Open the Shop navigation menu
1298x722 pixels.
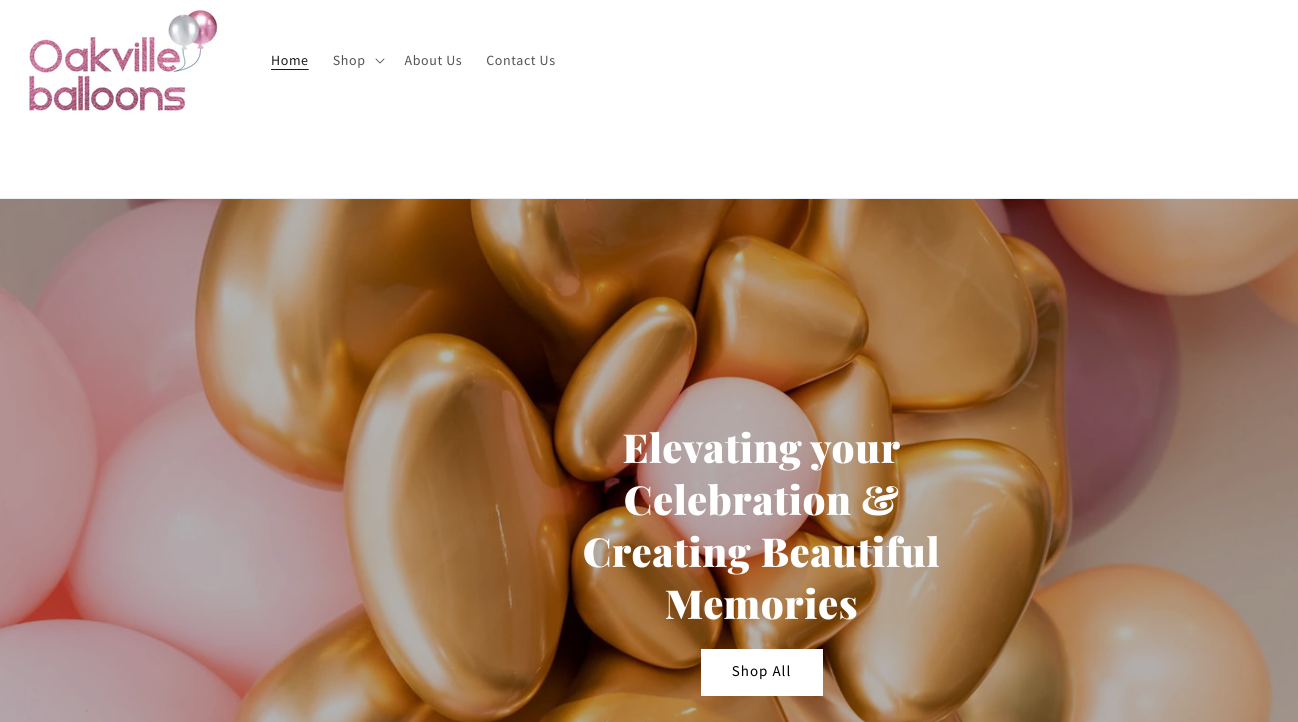pyautogui.click(x=349, y=60)
